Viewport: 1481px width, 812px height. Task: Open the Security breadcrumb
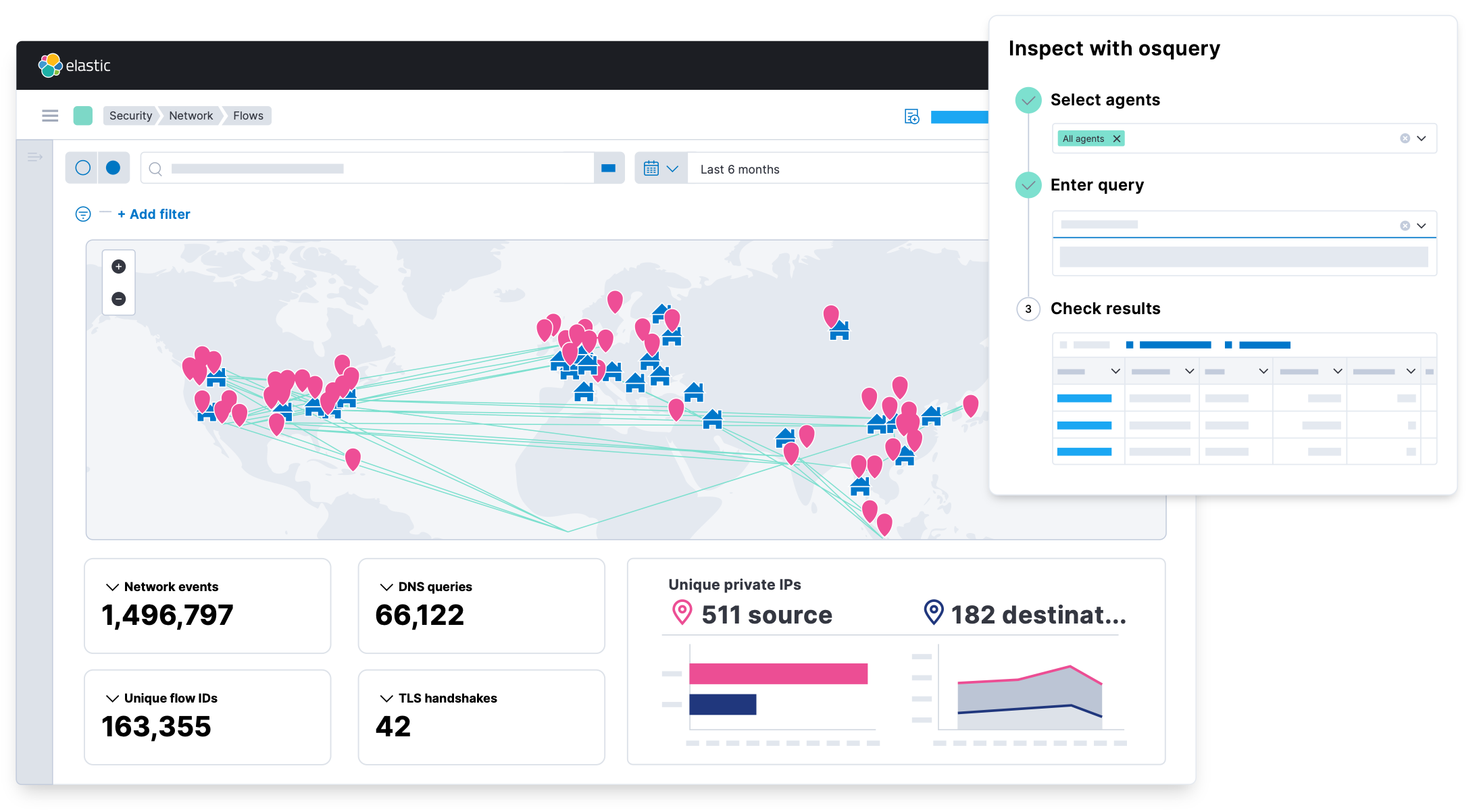pos(130,116)
